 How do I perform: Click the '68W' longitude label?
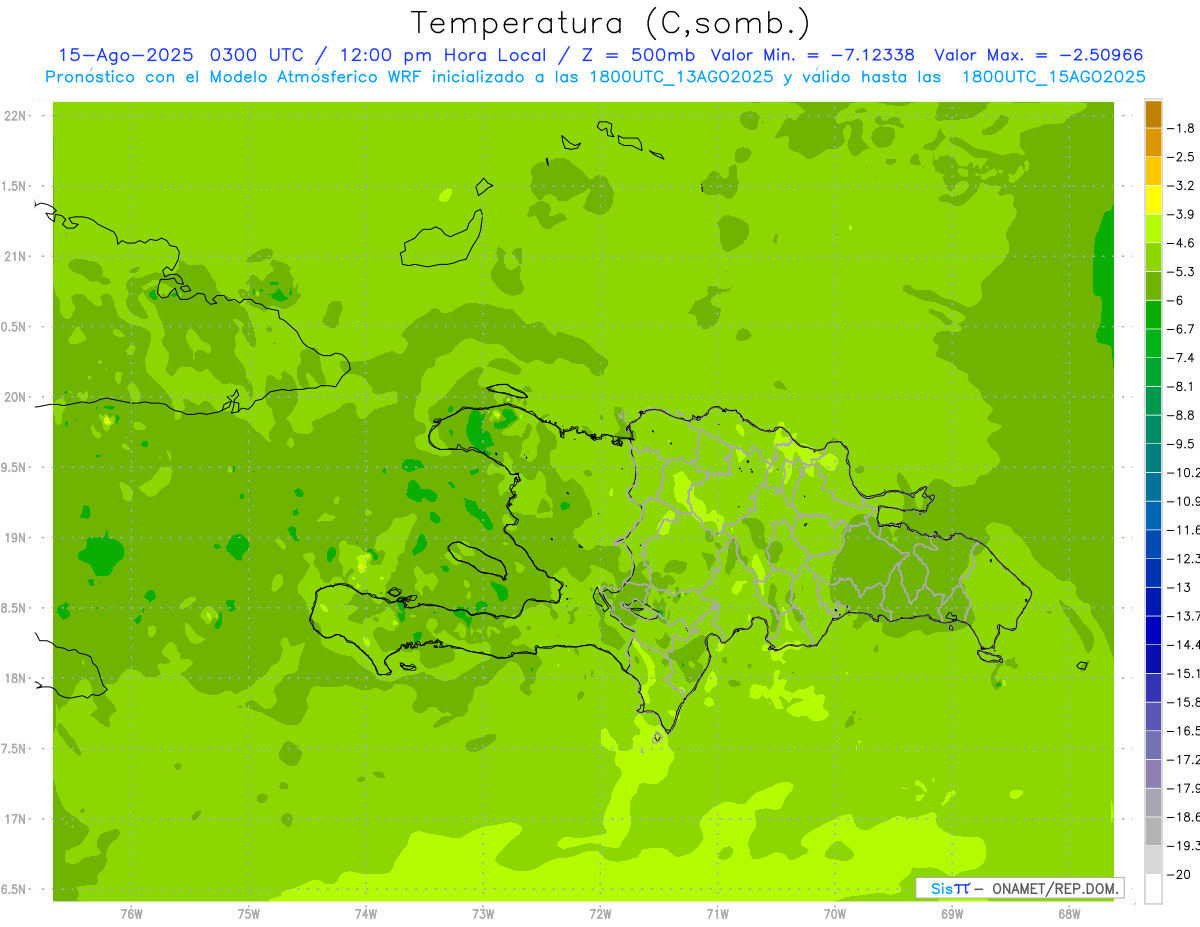tap(1069, 914)
